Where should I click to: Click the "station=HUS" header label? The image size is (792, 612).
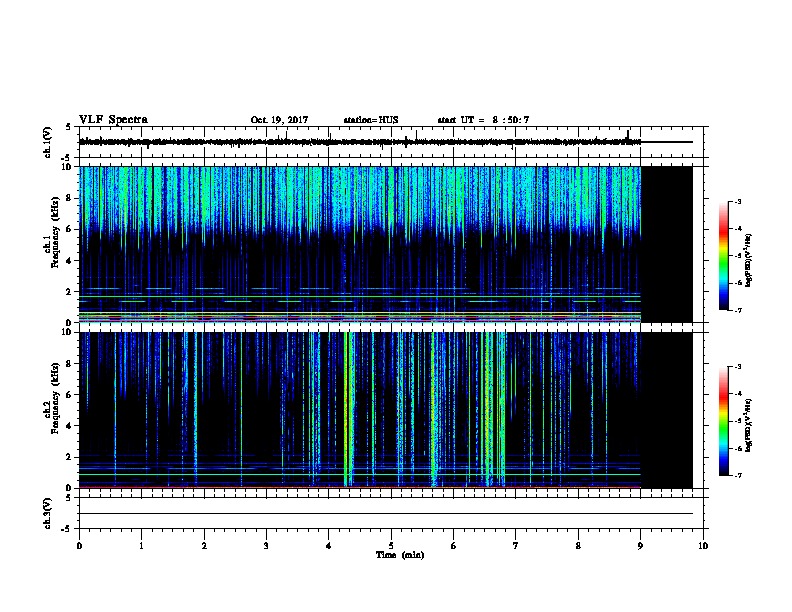[x=371, y=120]
